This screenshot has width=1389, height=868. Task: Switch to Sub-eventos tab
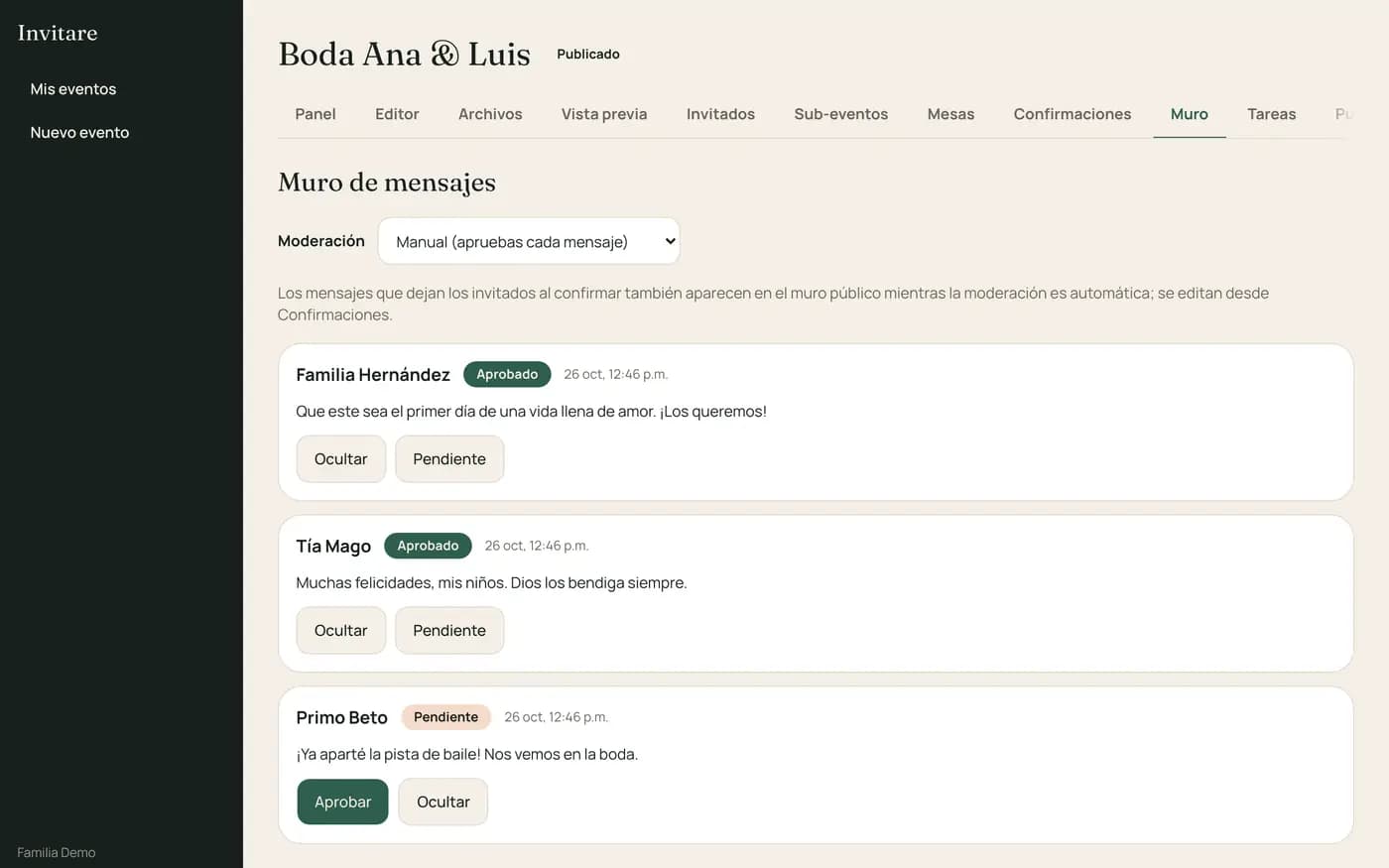tap(841, 114)
